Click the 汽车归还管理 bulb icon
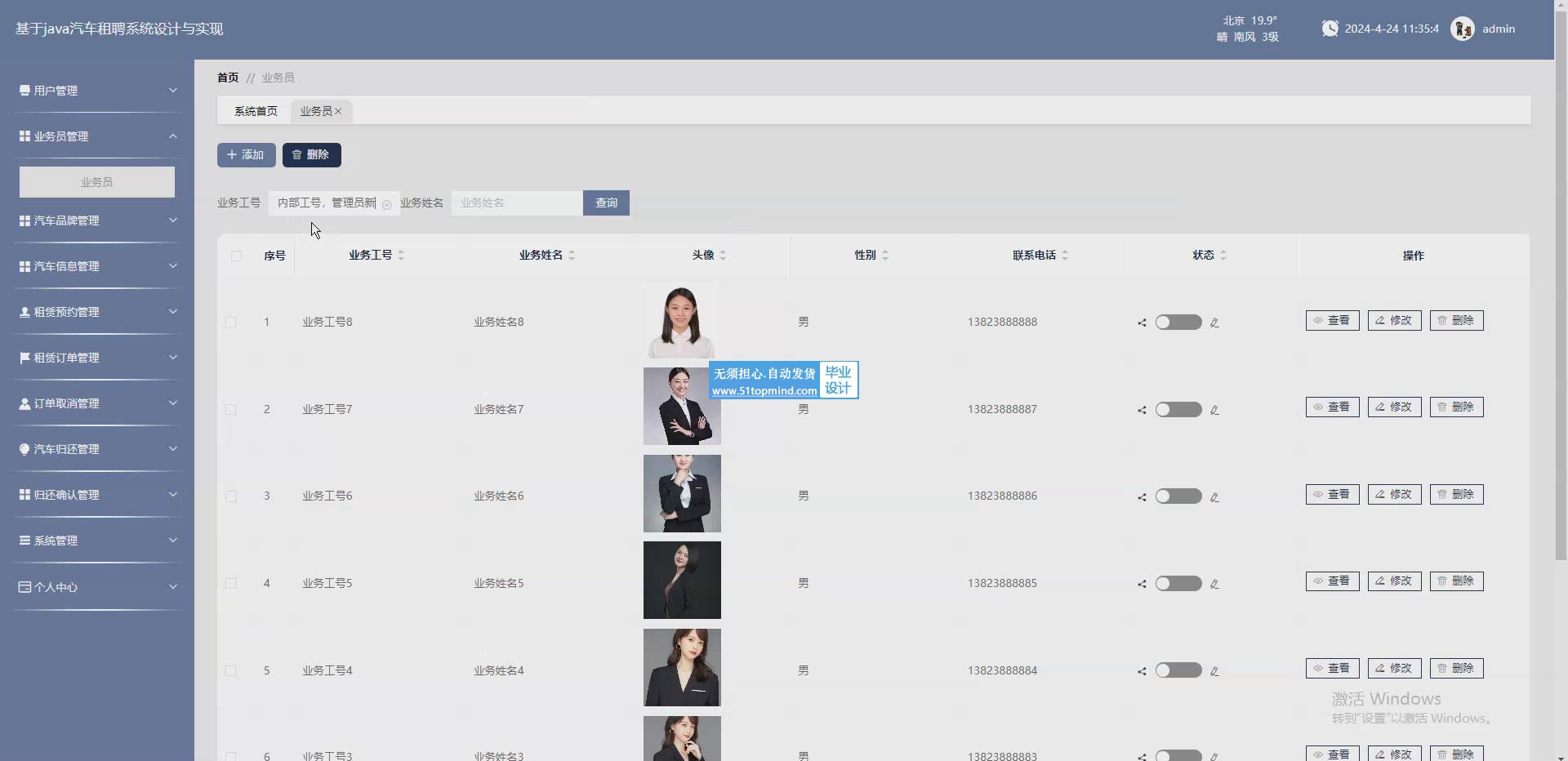 pyautogui.click(x=24, y=449)
